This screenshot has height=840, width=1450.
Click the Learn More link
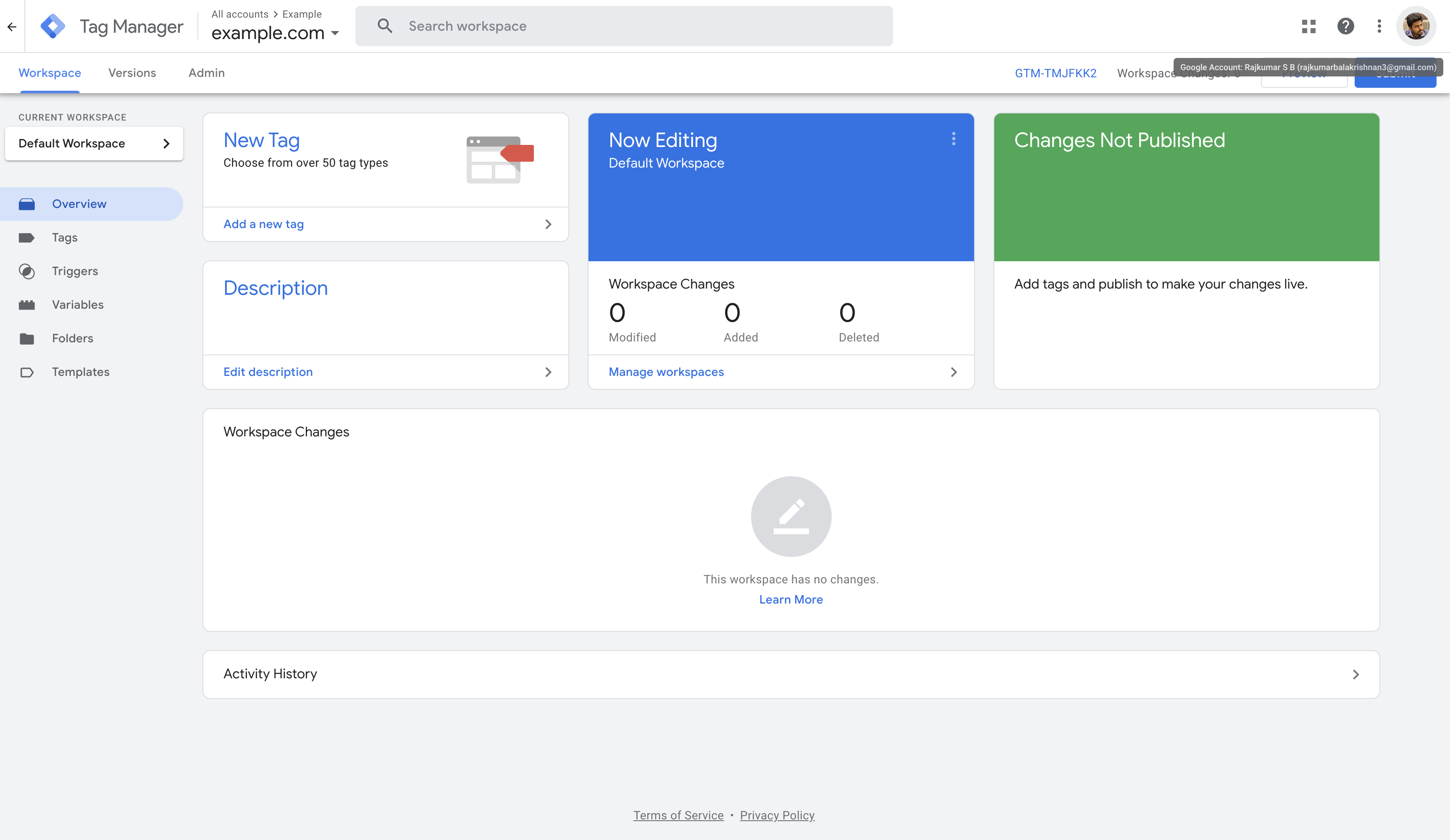pyautogui.click(x=791, y=599)
